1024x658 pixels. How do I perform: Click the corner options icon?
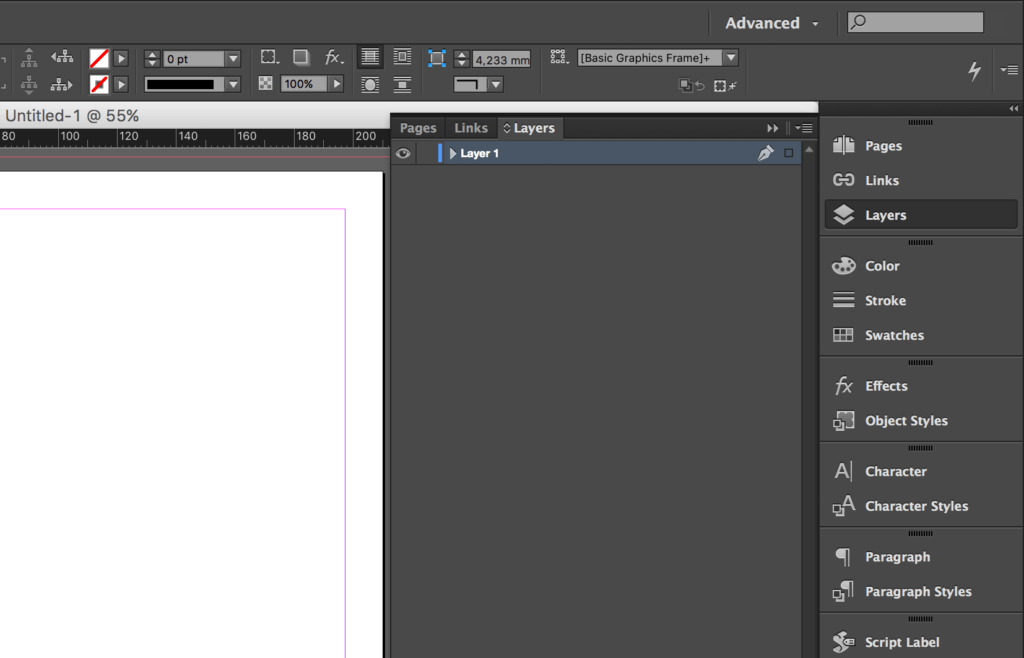[269, 57]
